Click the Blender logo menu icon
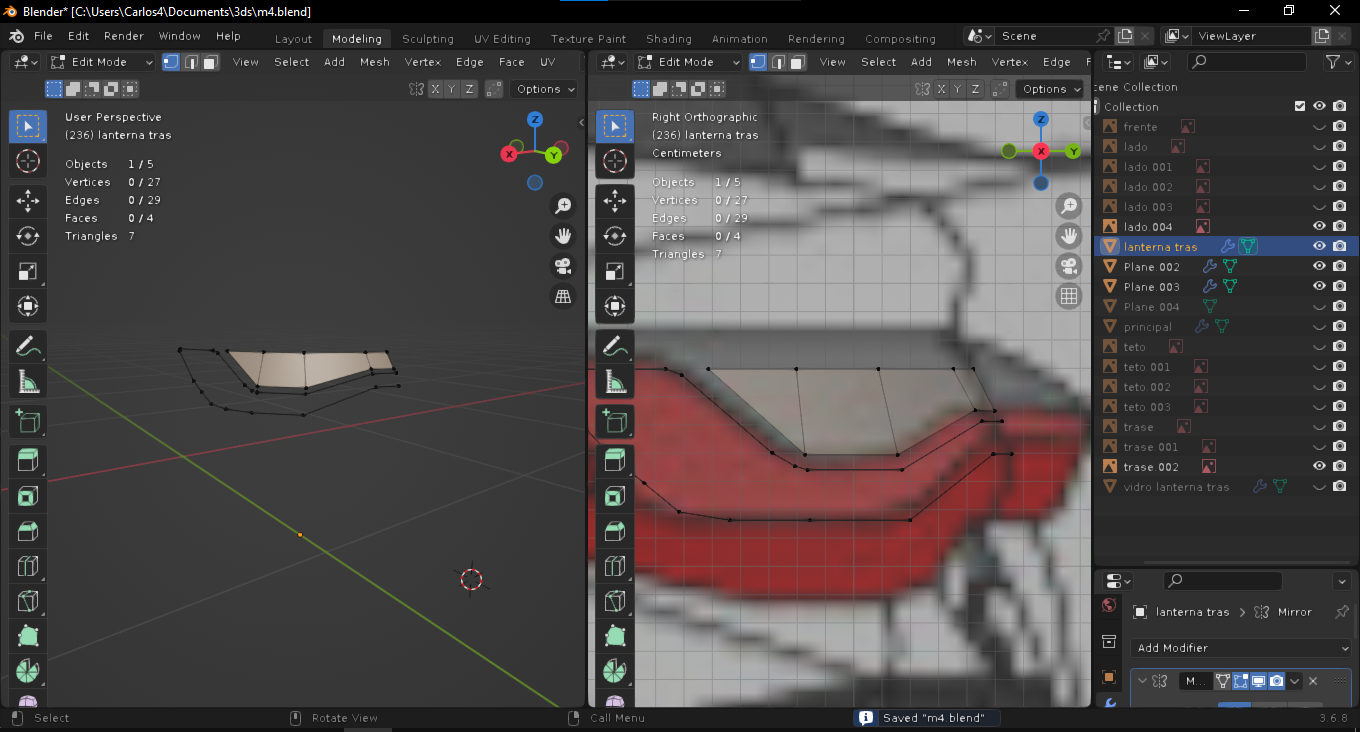This screenshot has height=732, width=1360. (17, 36)
